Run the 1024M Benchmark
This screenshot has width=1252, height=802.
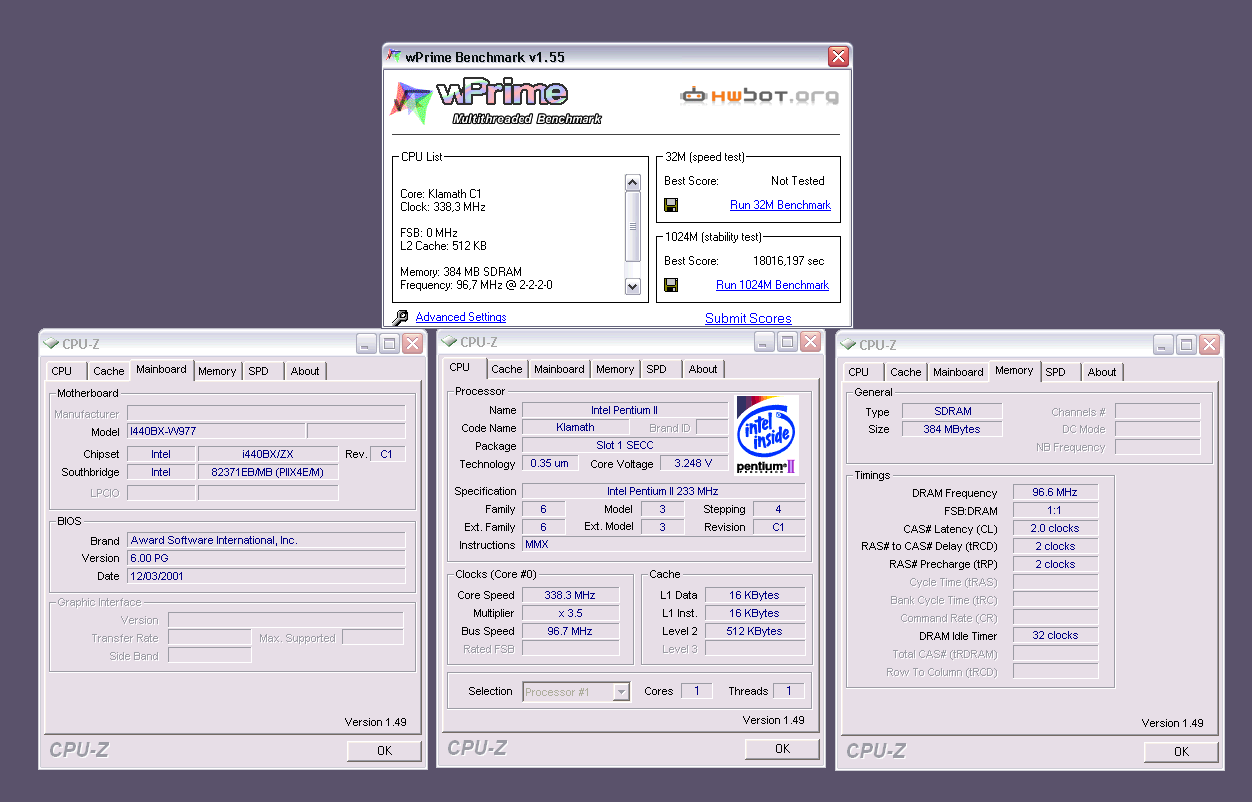772,285
